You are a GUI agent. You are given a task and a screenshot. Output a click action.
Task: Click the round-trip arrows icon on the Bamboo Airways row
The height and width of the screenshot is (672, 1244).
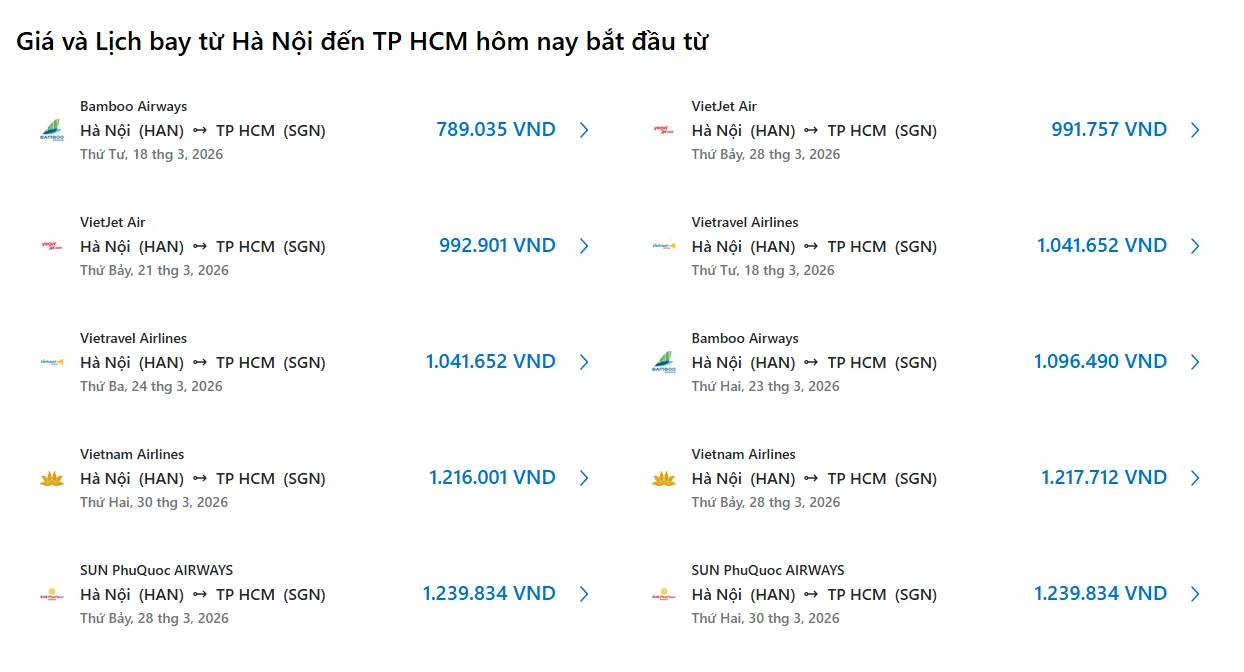point(201,130)
